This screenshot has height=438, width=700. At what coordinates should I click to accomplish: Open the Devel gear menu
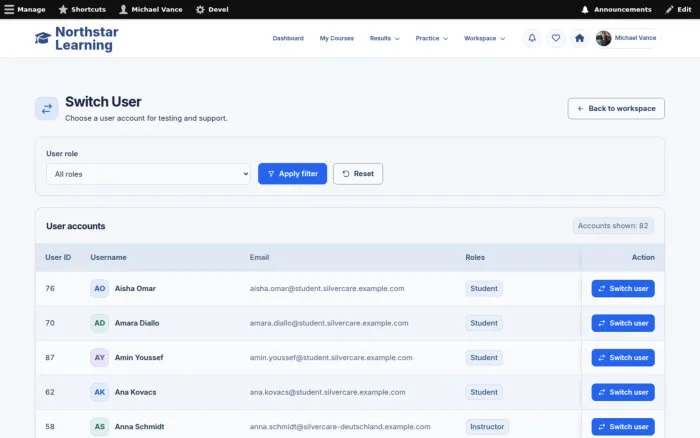tap(212, 9)
